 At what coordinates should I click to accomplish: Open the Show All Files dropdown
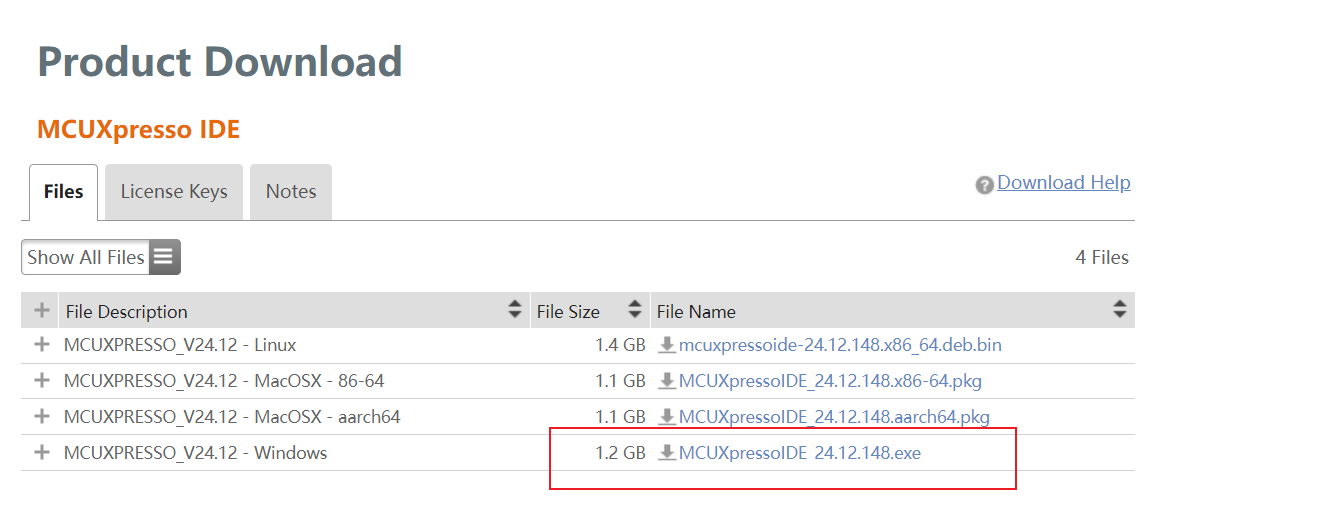coord(101,257)
